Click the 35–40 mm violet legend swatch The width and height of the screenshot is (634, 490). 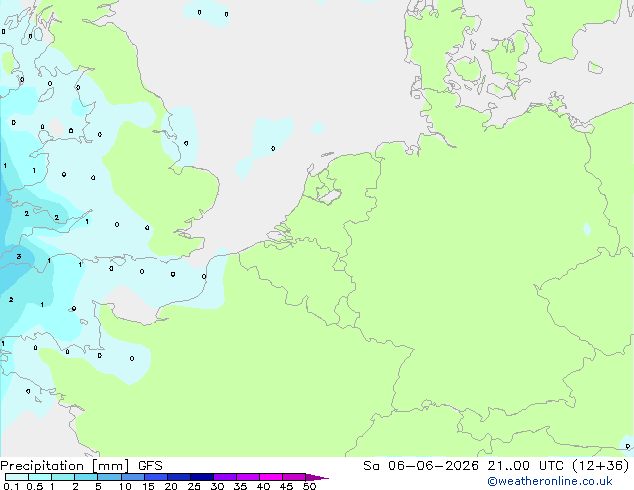(247, 477)
